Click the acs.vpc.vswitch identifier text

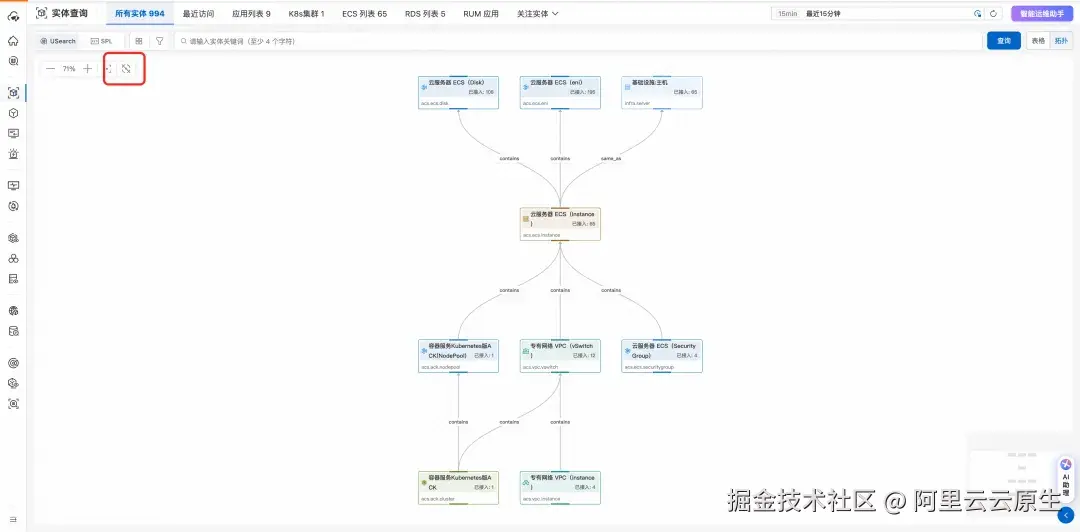tap(540, 367)
